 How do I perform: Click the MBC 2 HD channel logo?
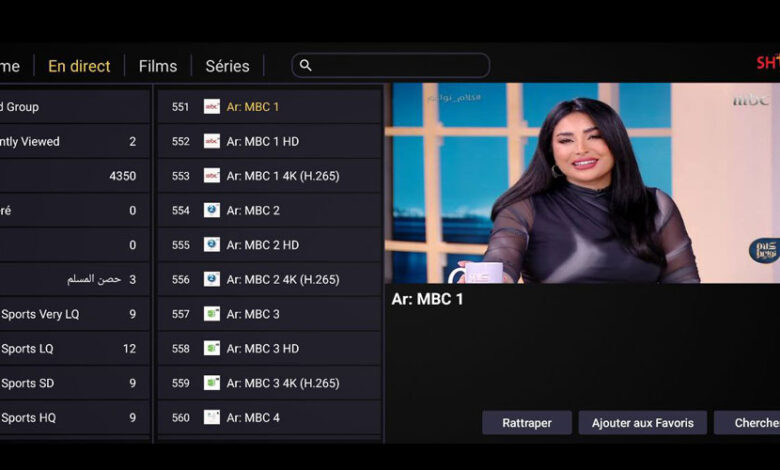[x=212, y=245]
